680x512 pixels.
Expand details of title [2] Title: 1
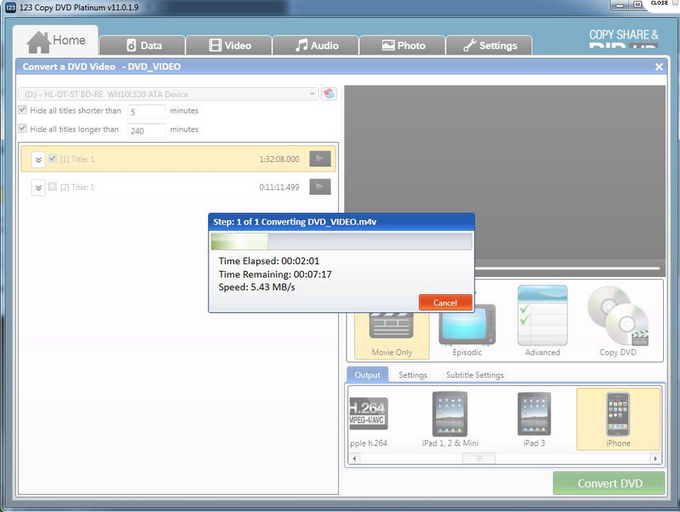tap(39, 188)
